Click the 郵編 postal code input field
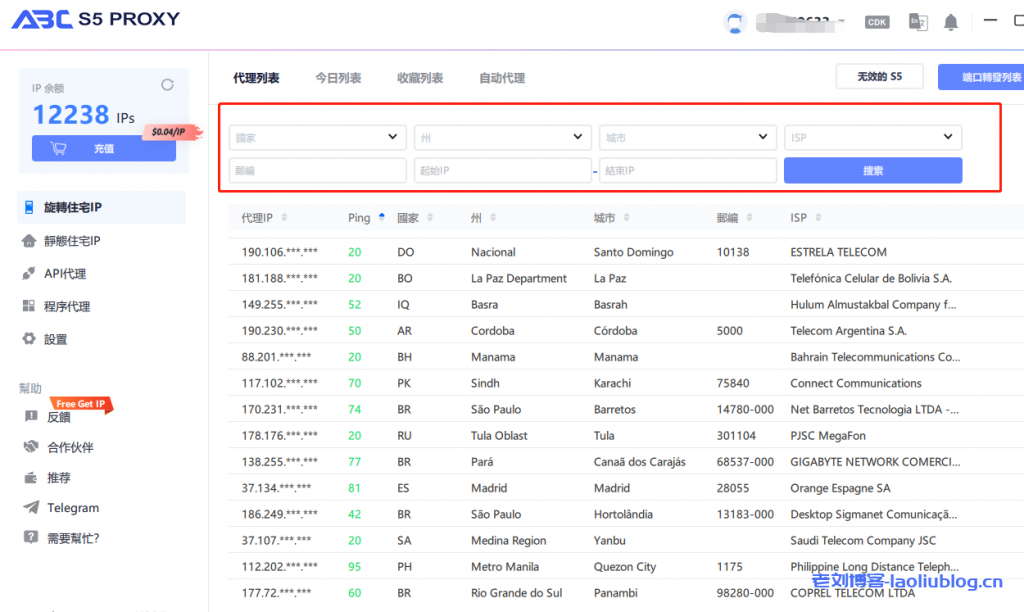Image resolution: width=1024 pixels, height=612 pixels. [x=316, y=170]
